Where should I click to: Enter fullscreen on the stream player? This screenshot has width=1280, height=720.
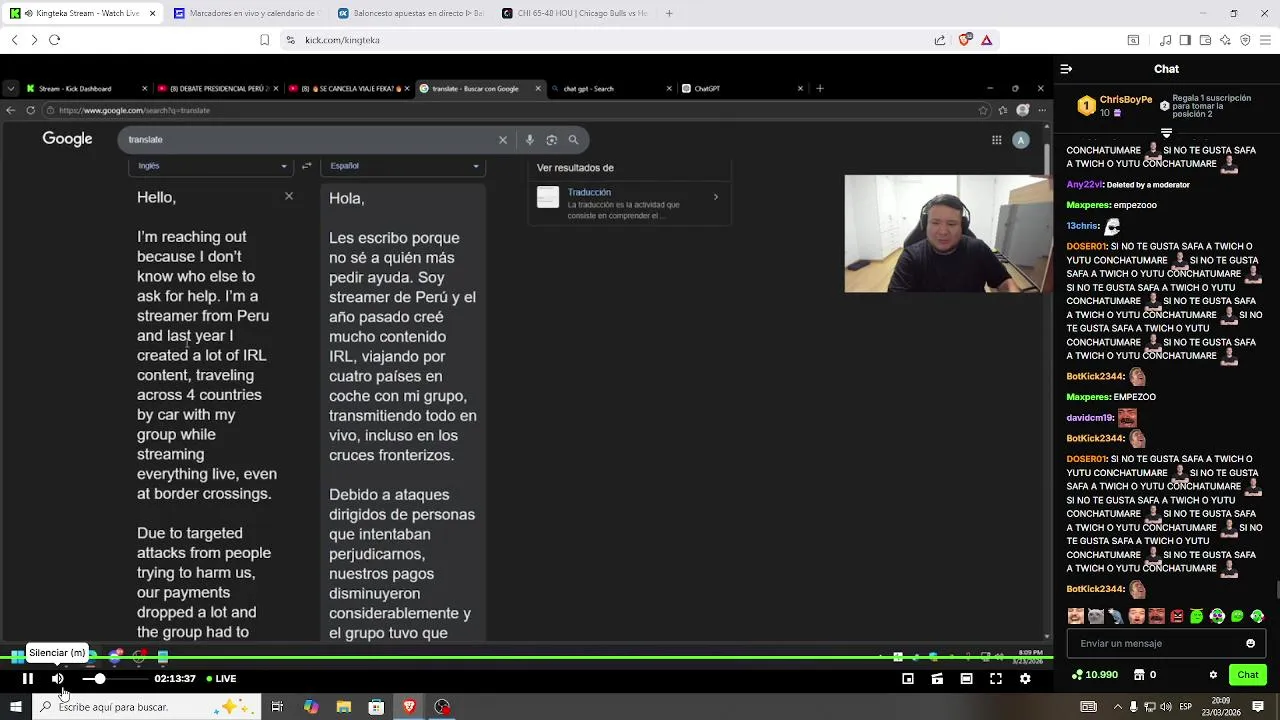click(x=996, y=679)
